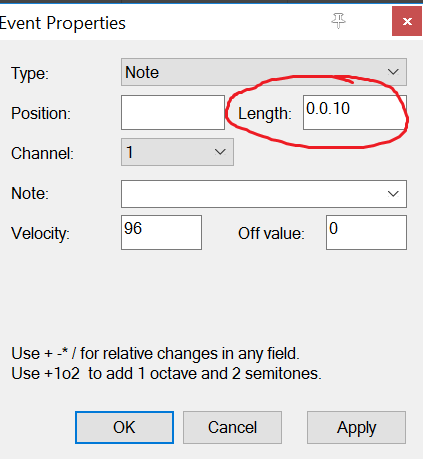Click the octave and semitones hint text

166,373
